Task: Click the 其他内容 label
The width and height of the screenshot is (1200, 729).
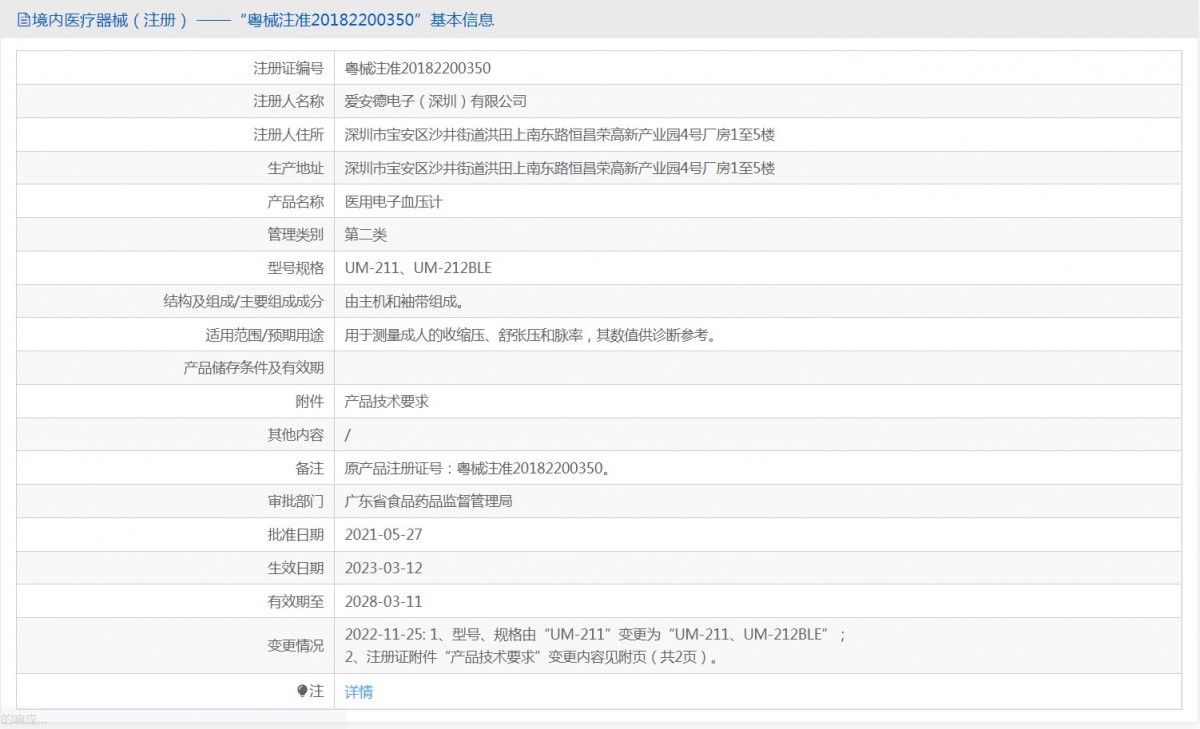Action: coord(296,435)
